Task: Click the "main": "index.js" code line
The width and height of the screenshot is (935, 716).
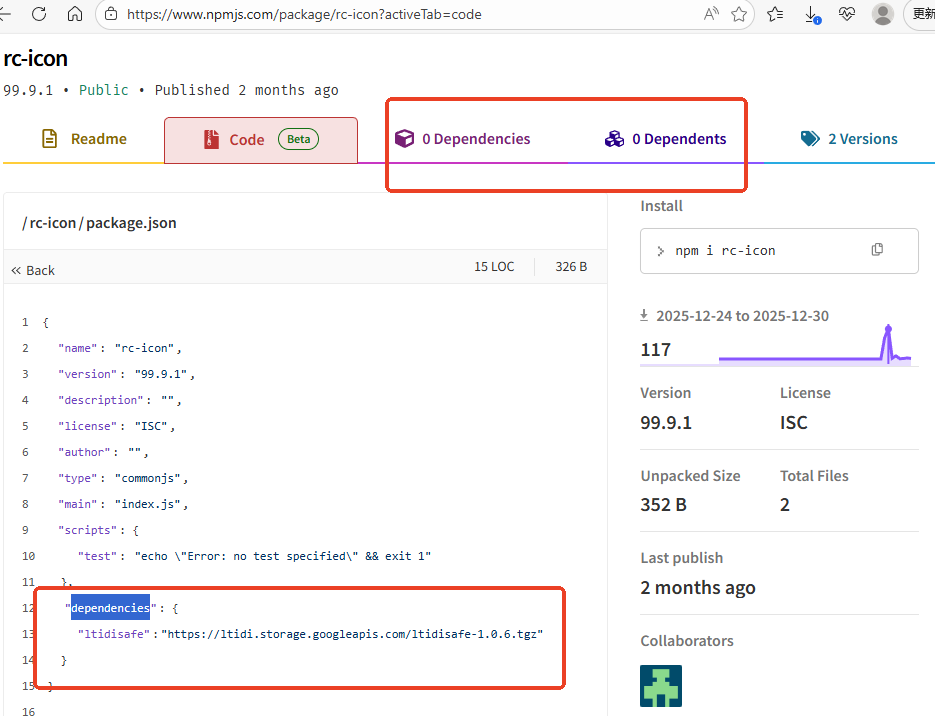Action: pyautogui.click(x=123, y=504)
